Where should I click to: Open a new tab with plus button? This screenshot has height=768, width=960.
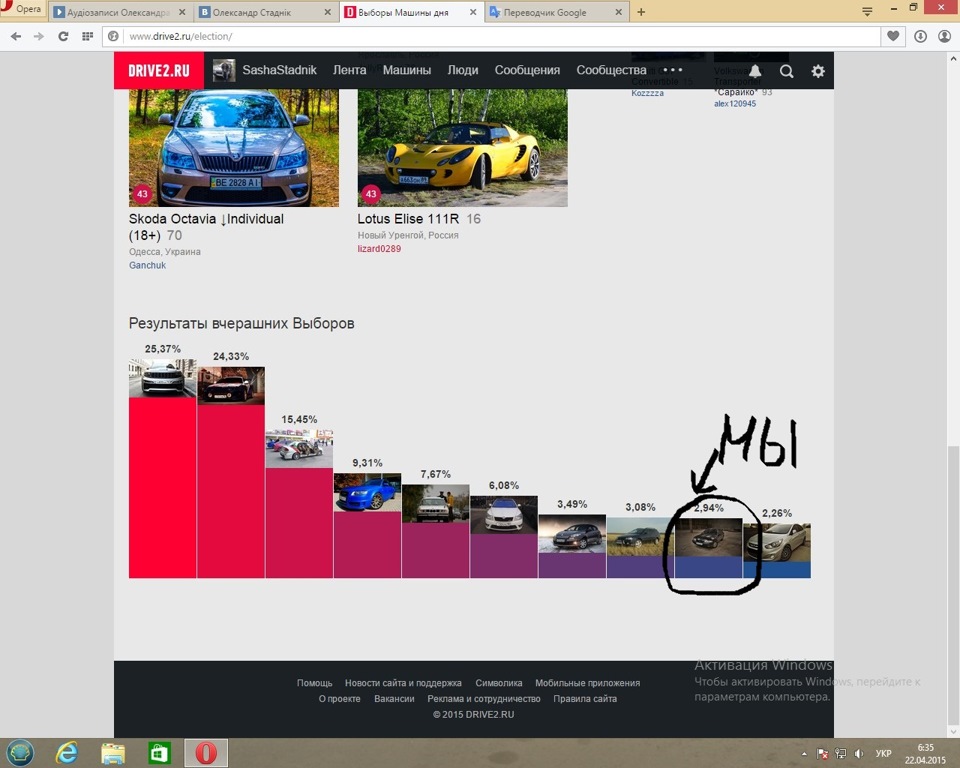pos(641,12)
